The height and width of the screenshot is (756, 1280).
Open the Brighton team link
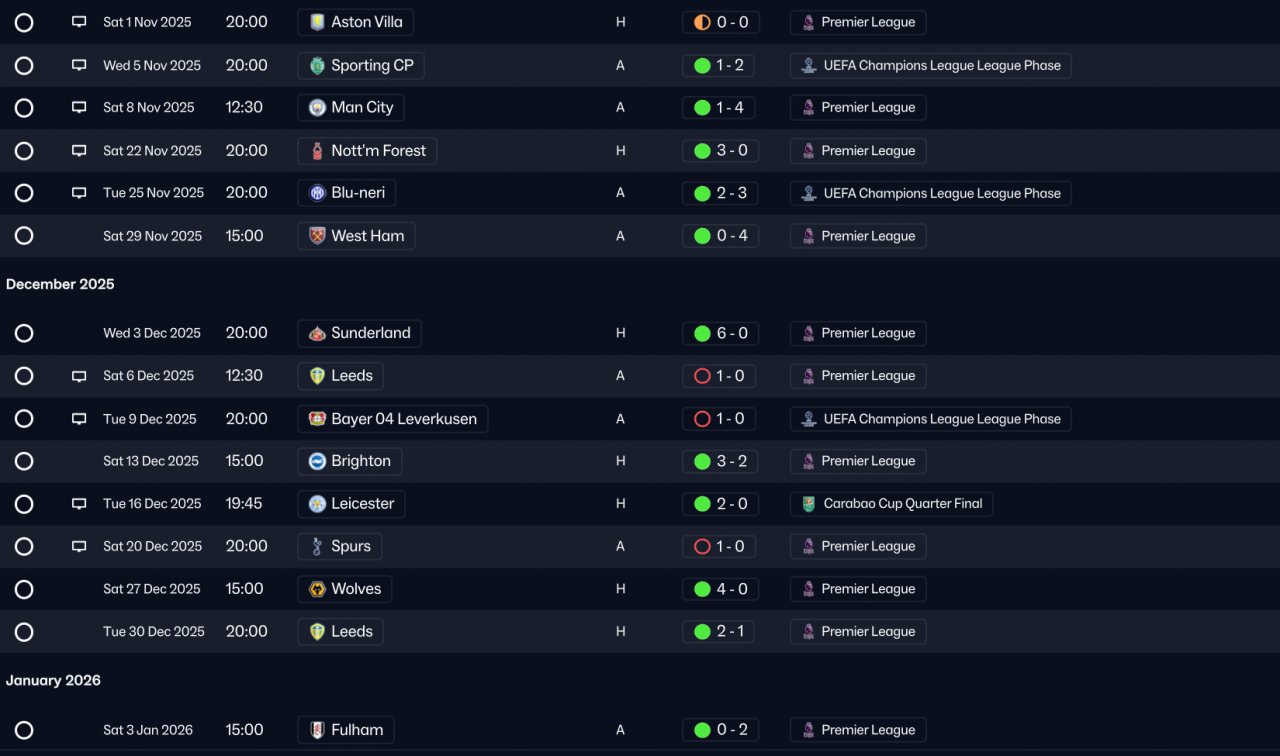click(x=350, y=461)
